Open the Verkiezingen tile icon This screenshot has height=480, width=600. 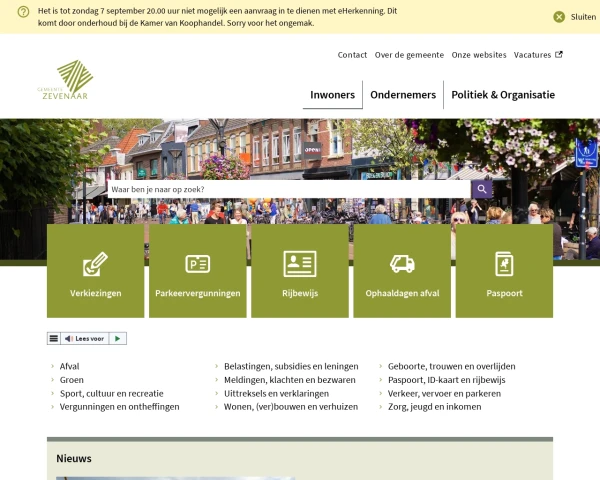click(96, 264)
